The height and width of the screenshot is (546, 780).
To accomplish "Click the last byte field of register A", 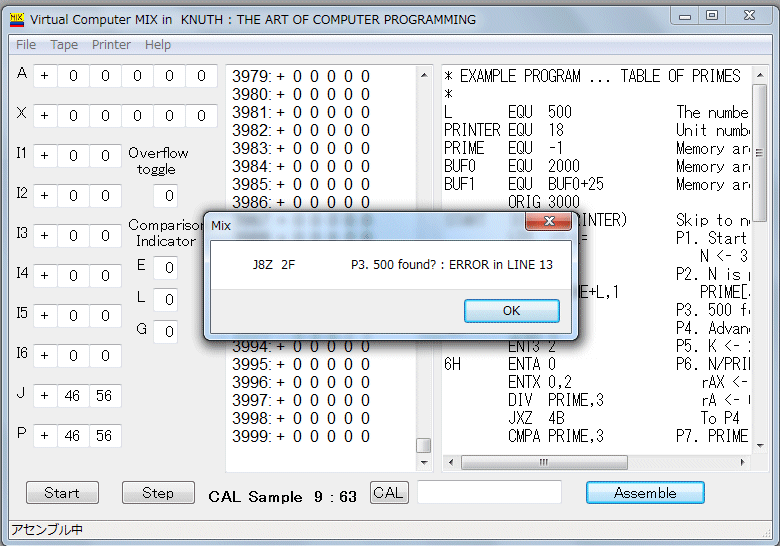I will coord(201,76).
